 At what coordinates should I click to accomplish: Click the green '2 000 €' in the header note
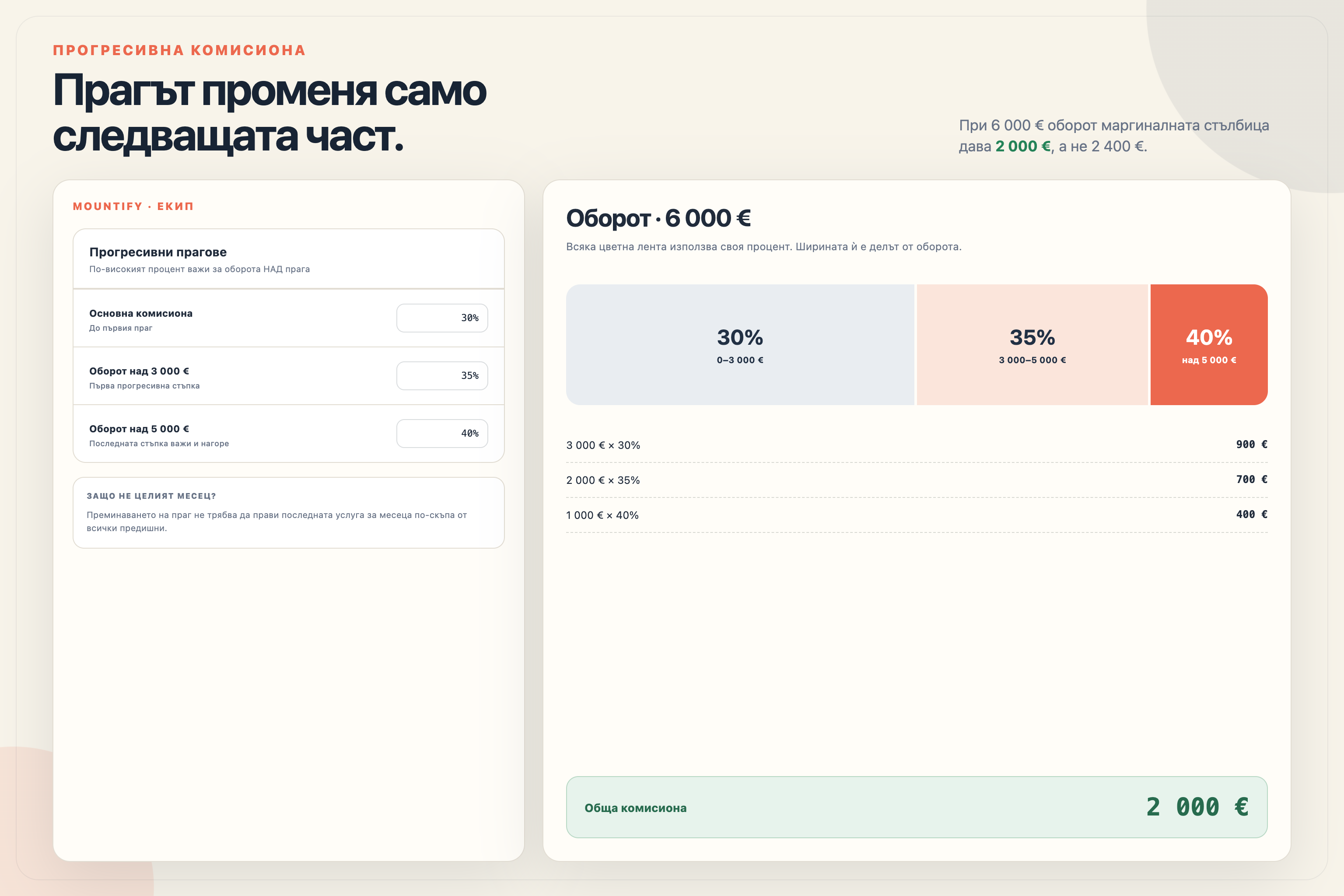(1023, 146)
